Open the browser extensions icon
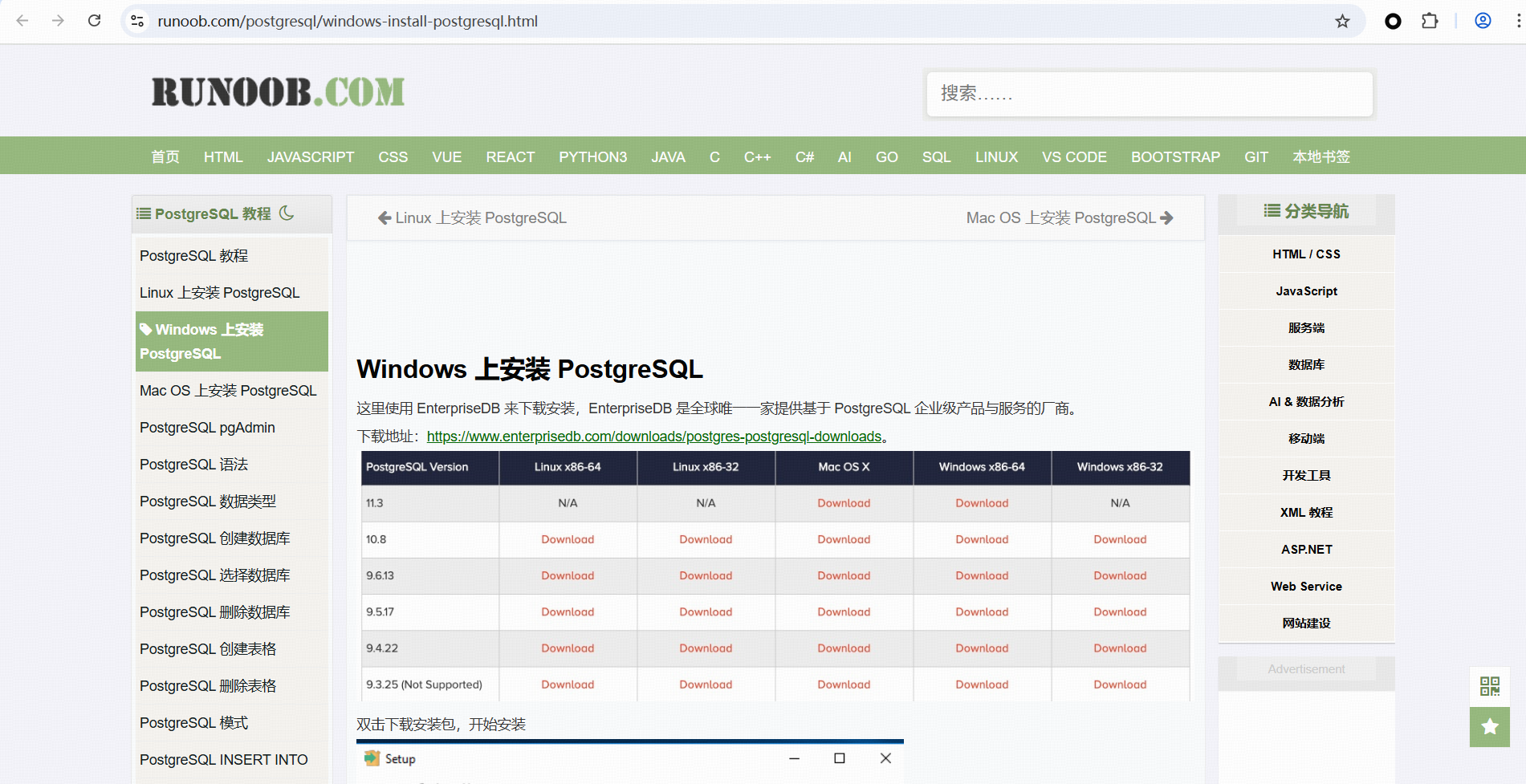This screenshot has width=1526, height=784. point(1430,21)
